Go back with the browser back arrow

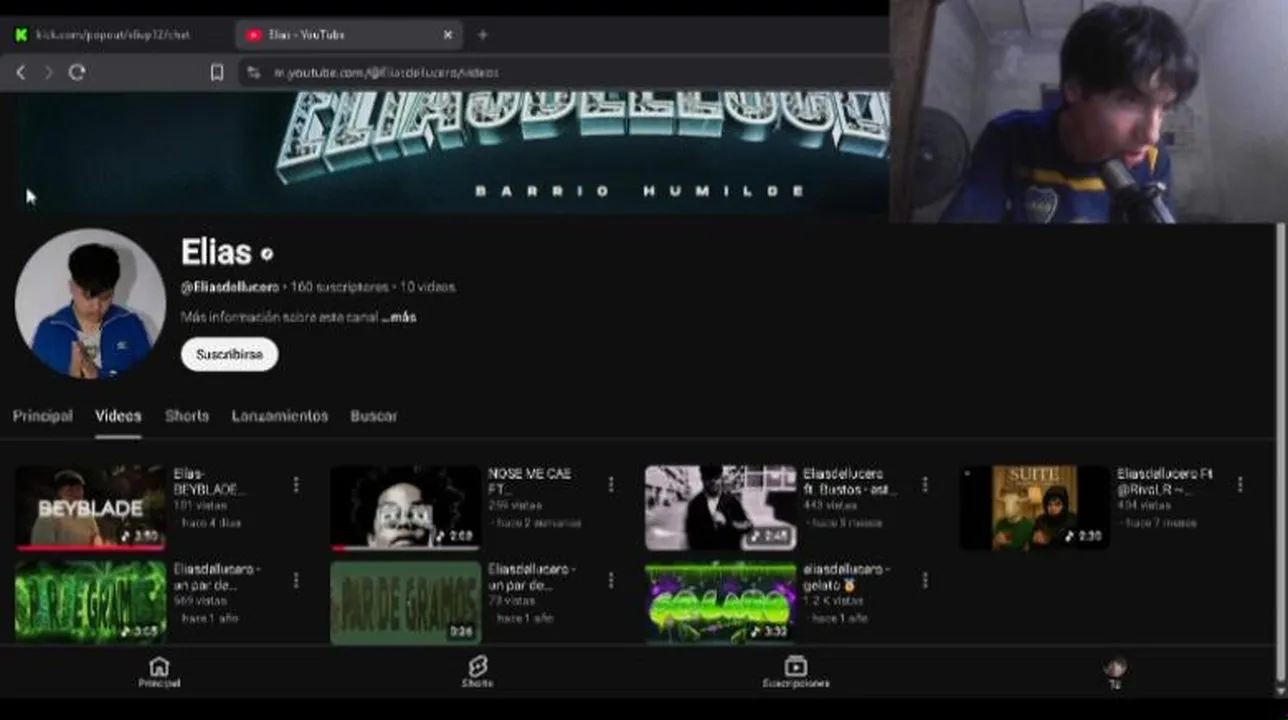[21, 72]
